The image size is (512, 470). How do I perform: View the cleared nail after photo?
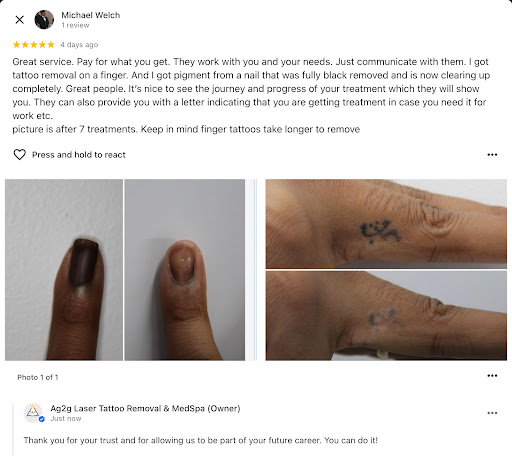tap(185, 270)
